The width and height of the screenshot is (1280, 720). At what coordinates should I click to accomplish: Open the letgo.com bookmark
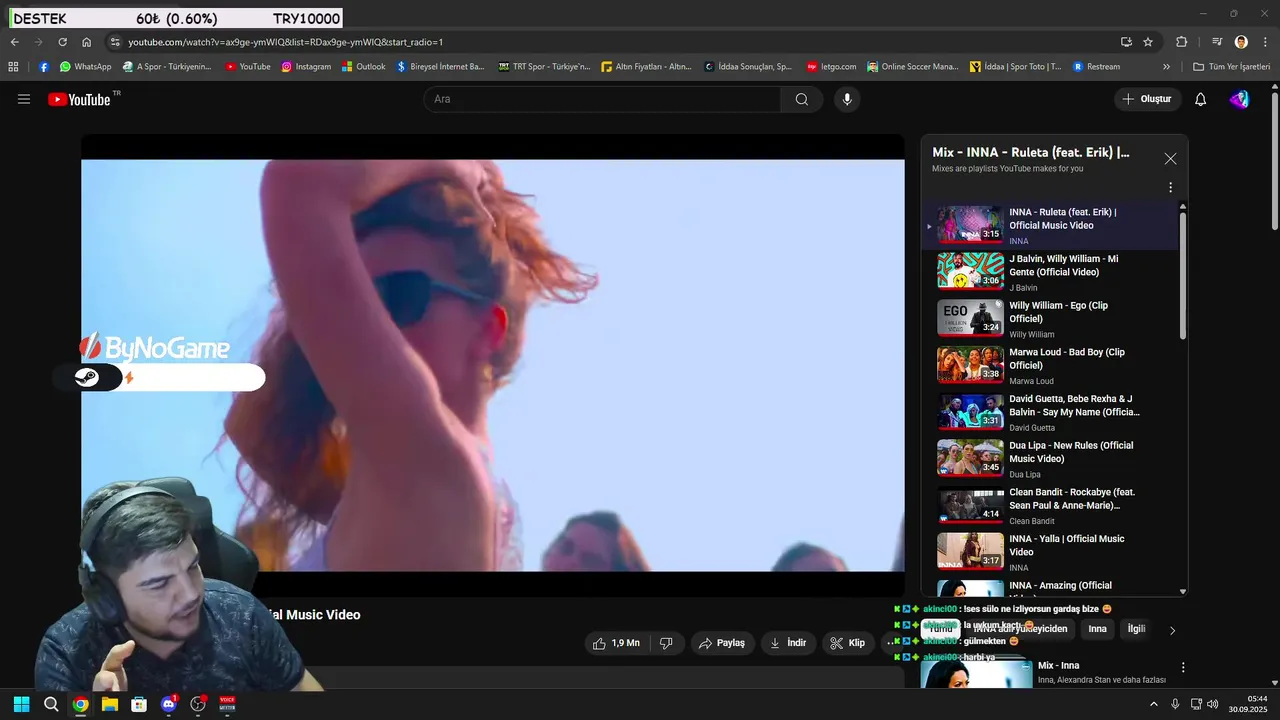tap(831, 67)
